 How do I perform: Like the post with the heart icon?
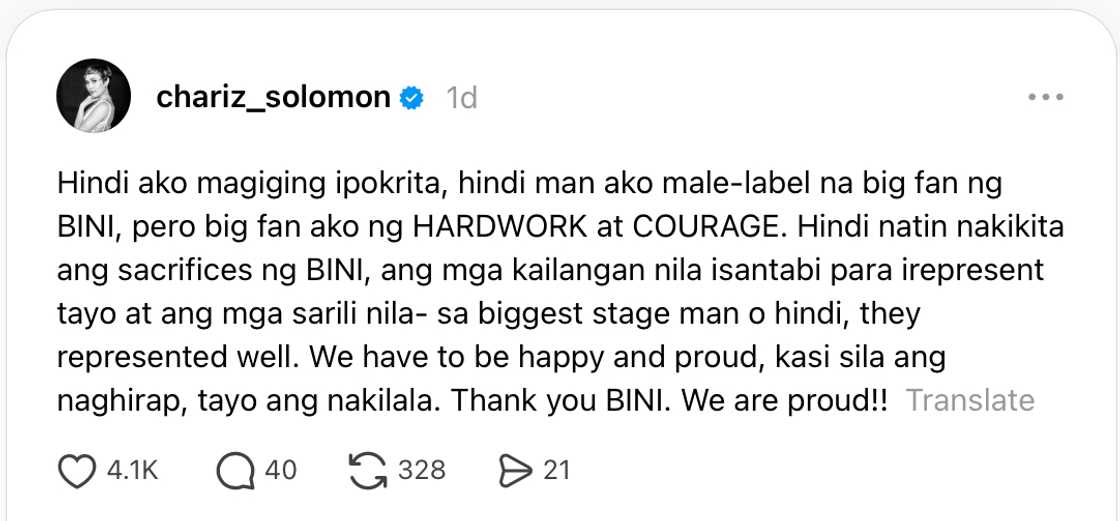pyautogui.click(x=77, y=470)
